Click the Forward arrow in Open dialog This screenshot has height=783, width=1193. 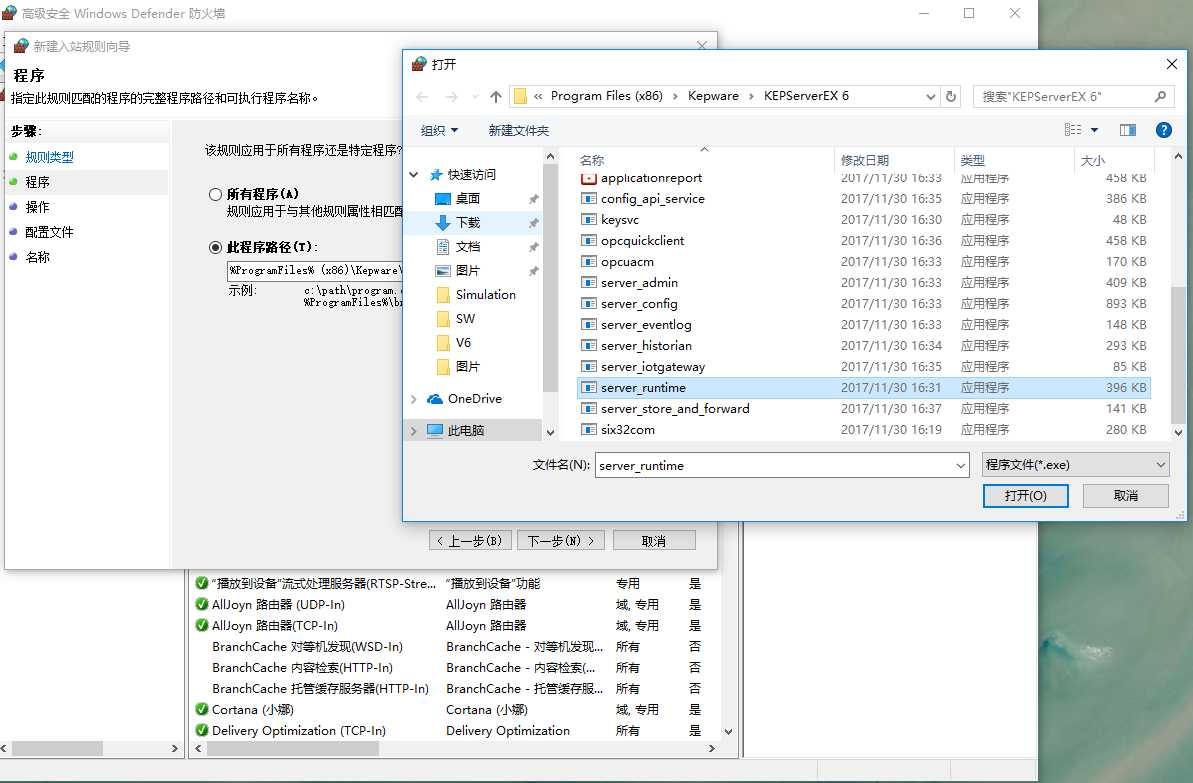pyautogui.click(x=451, y=97)
